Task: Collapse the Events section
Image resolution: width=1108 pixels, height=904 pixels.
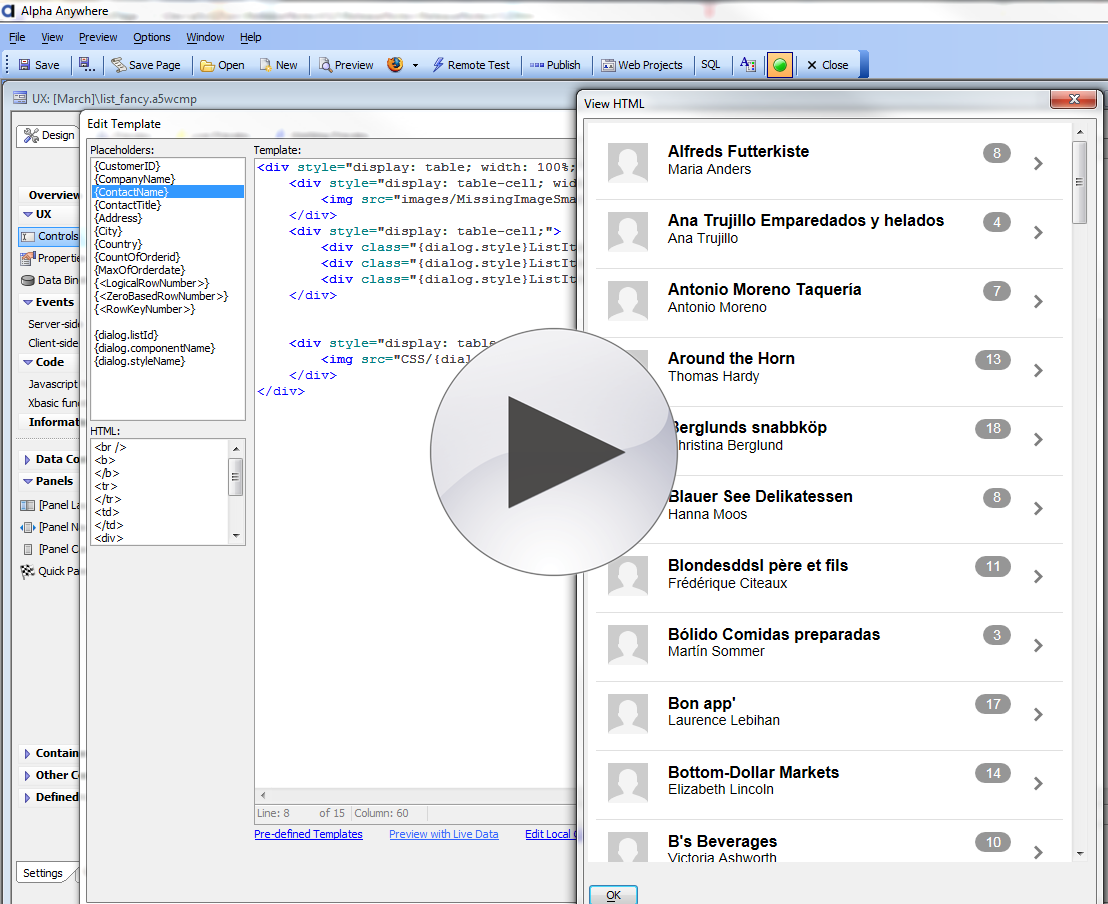Action: (28, 302)
